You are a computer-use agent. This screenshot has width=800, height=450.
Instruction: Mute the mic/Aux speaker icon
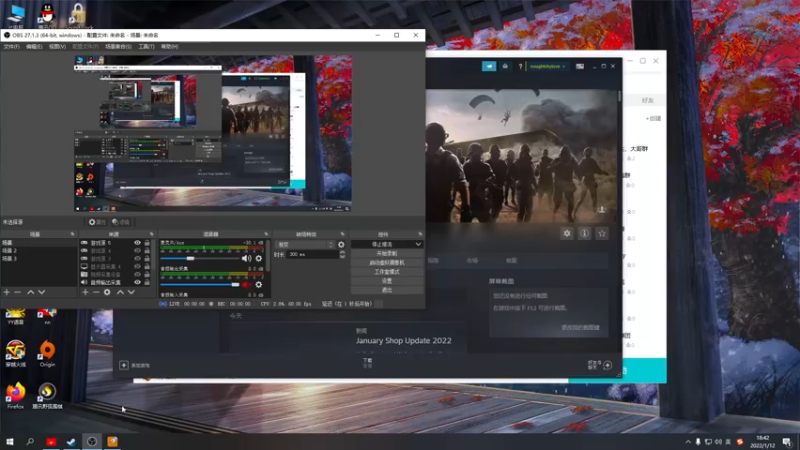247,259
